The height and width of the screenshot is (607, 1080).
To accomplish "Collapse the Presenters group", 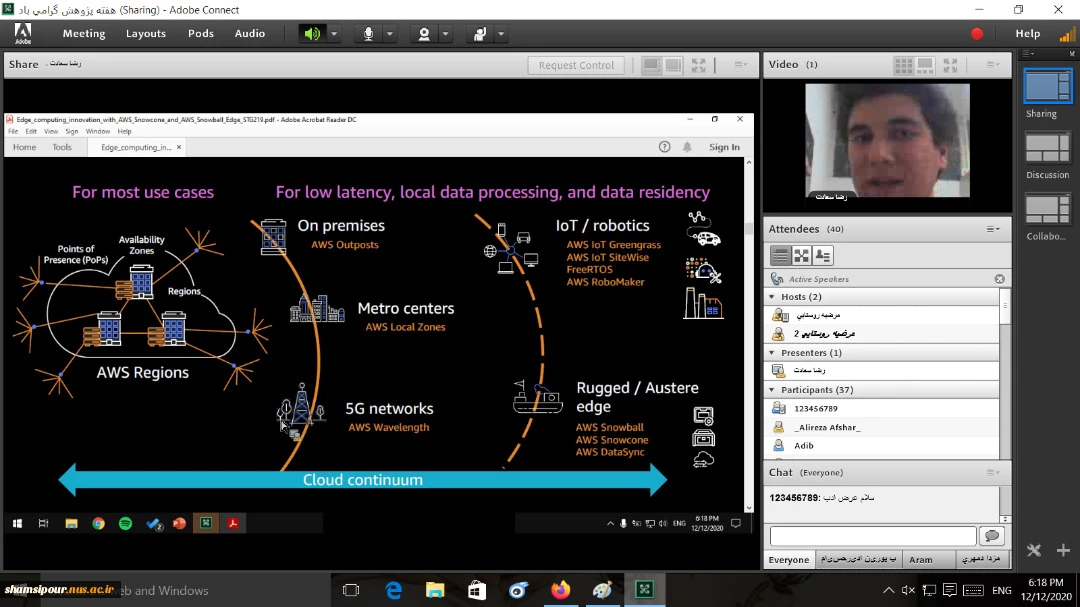I will 772,353.
